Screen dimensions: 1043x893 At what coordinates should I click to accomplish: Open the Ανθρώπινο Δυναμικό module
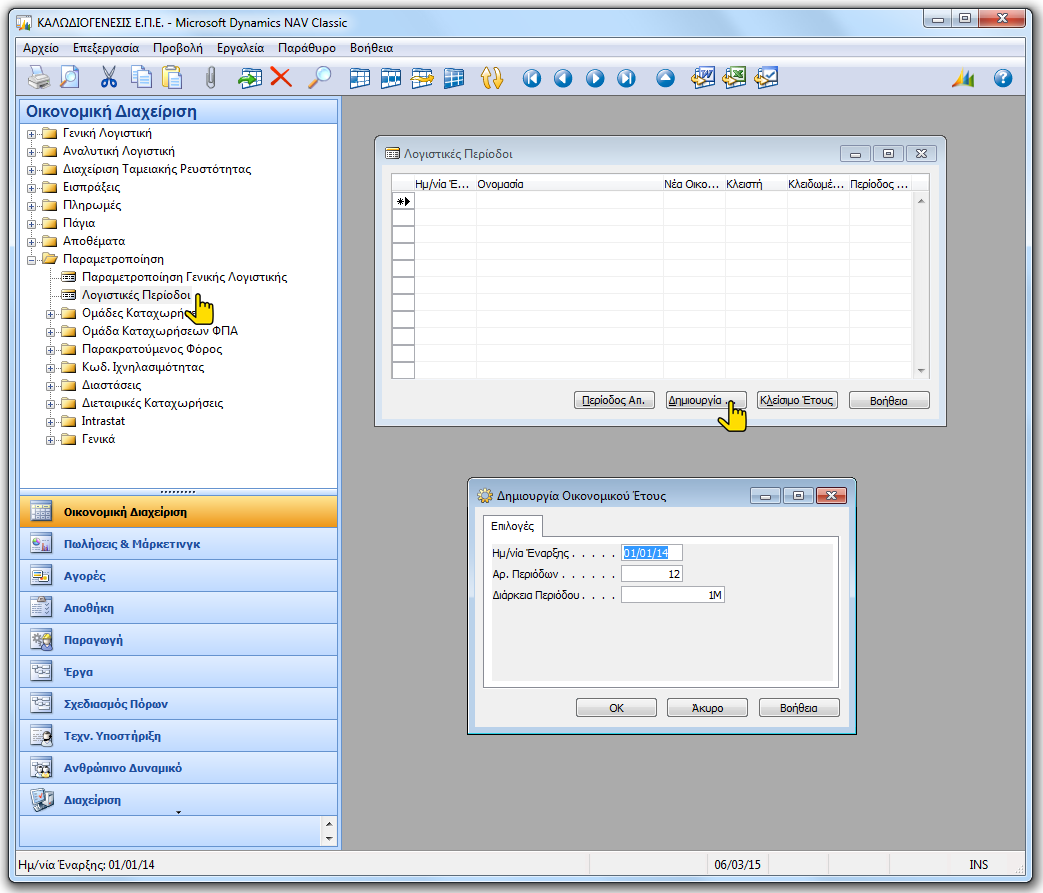(178, 767)
